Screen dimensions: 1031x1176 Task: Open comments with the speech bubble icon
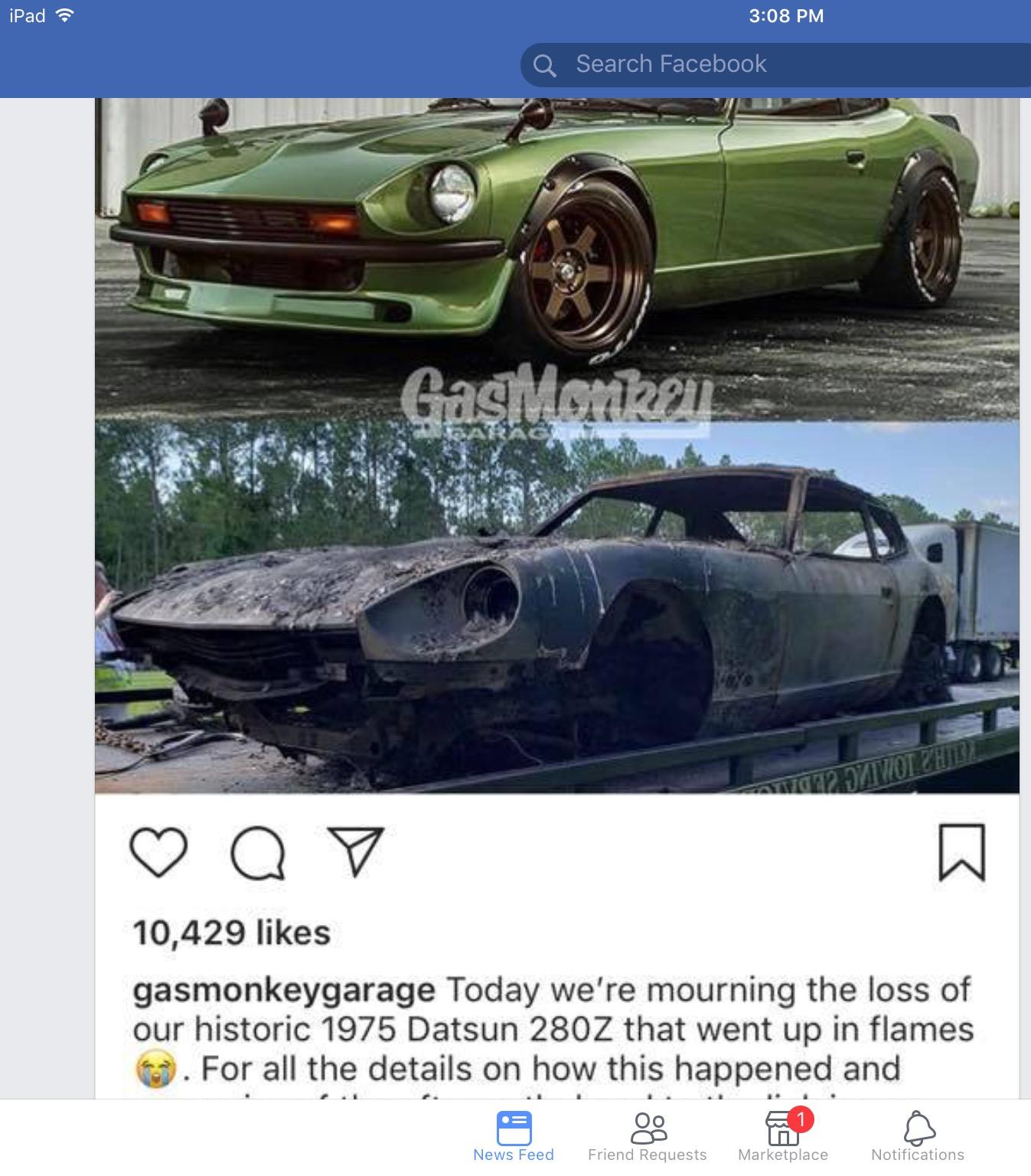[x=258, y=853]
